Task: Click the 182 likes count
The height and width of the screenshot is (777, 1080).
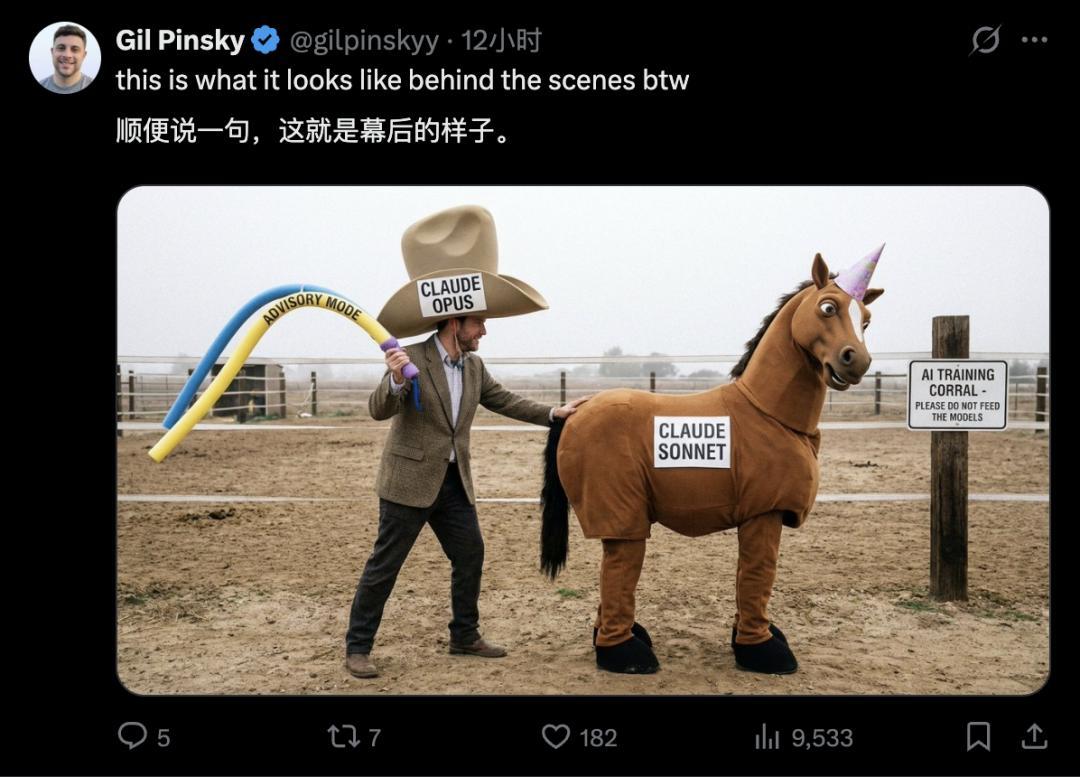Action: click(598, 738)
